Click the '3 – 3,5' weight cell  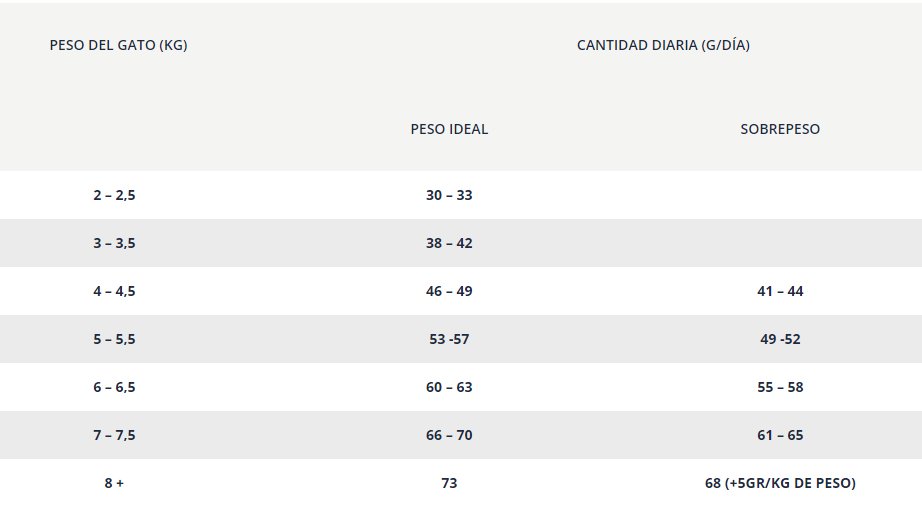click(x=114, y=243)
